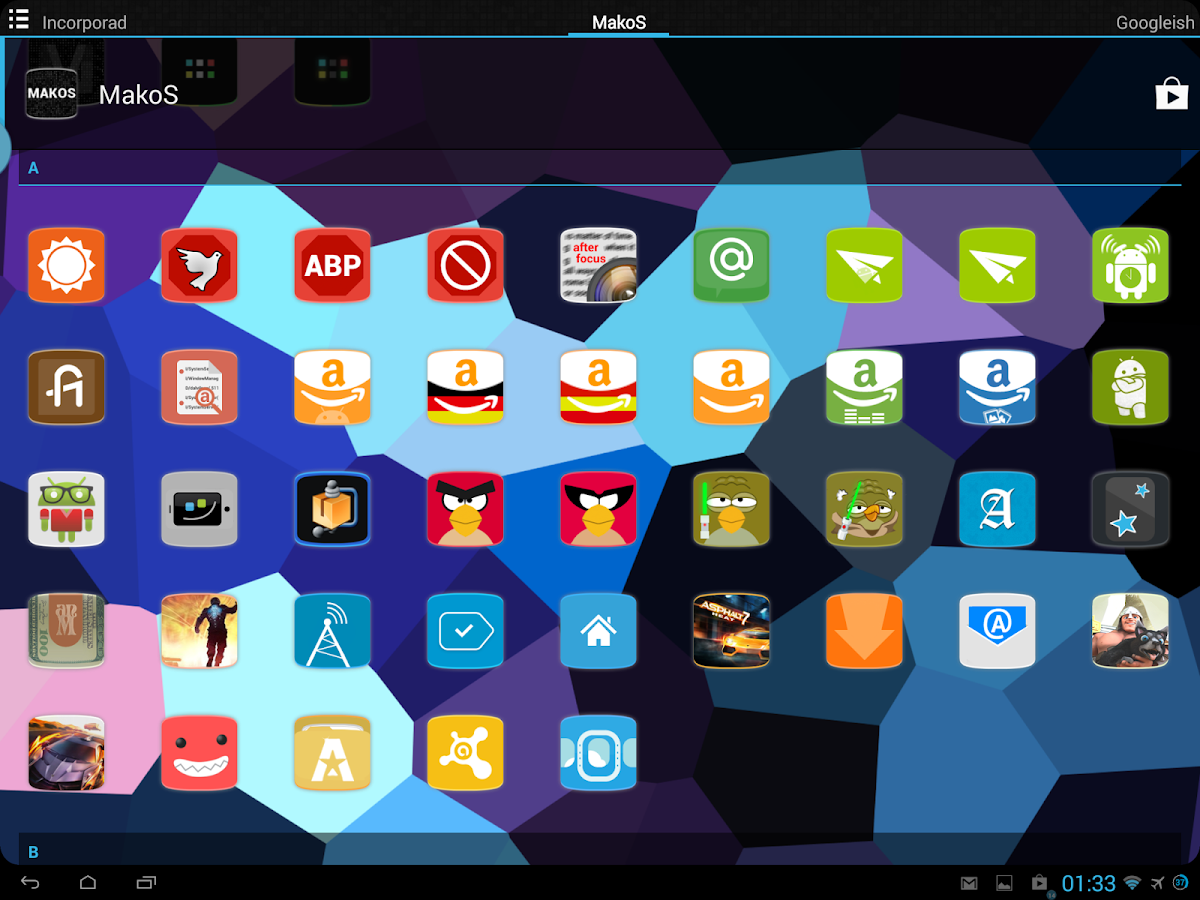Tap the flaming race car icon
Image resolution: width=1200 pixels, height=900 pixels.
[x=66, y=753]
